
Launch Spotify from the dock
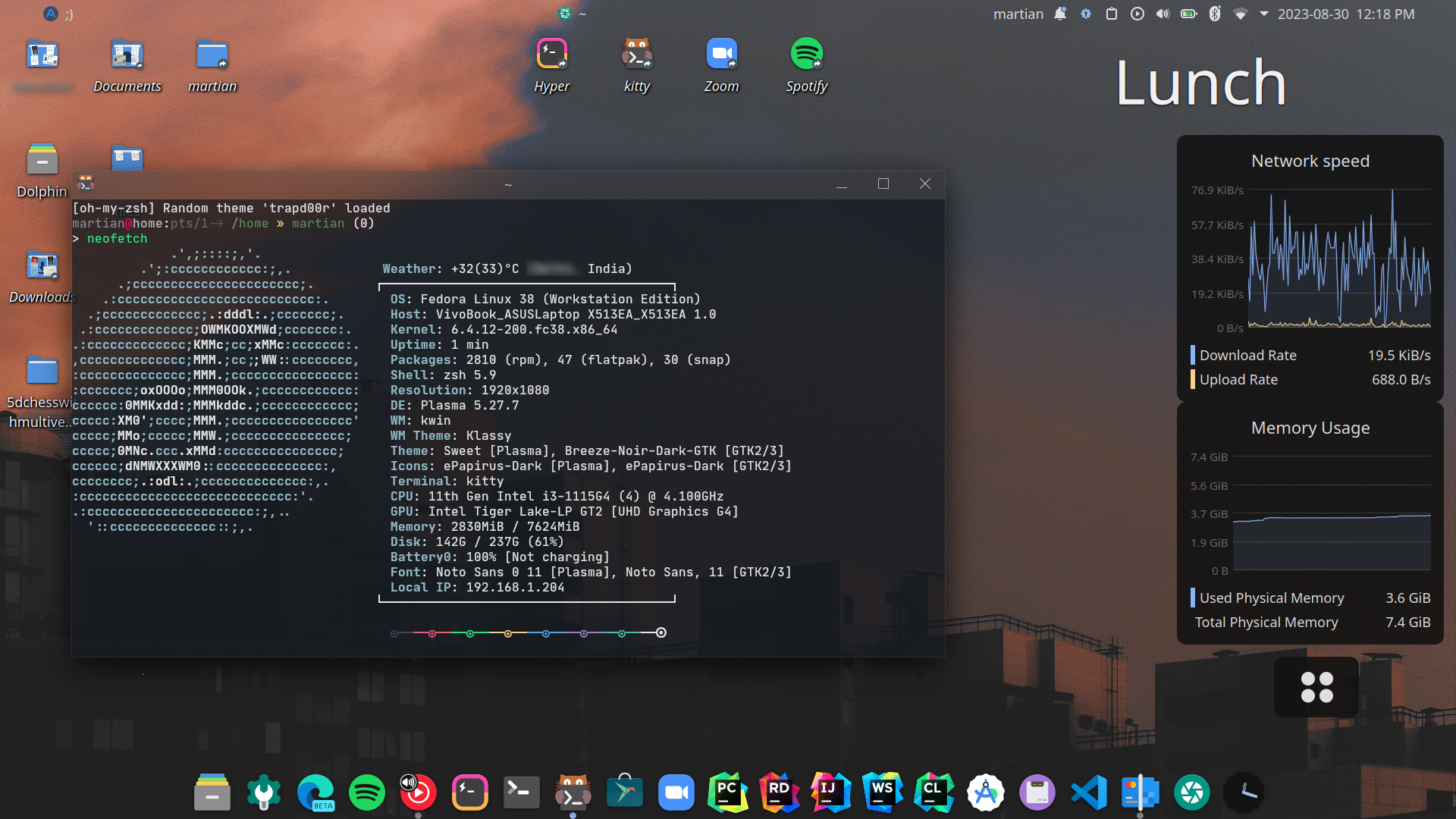(x=367, y=792)
